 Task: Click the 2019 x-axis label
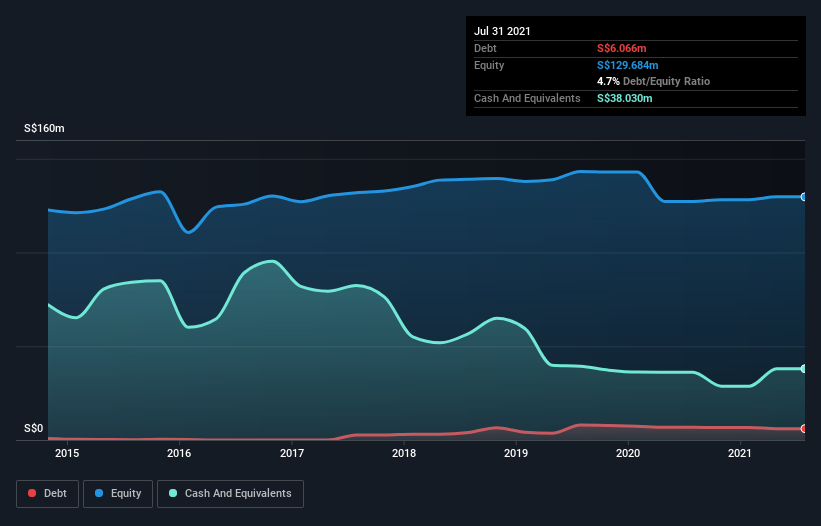(x=516, y=453)
